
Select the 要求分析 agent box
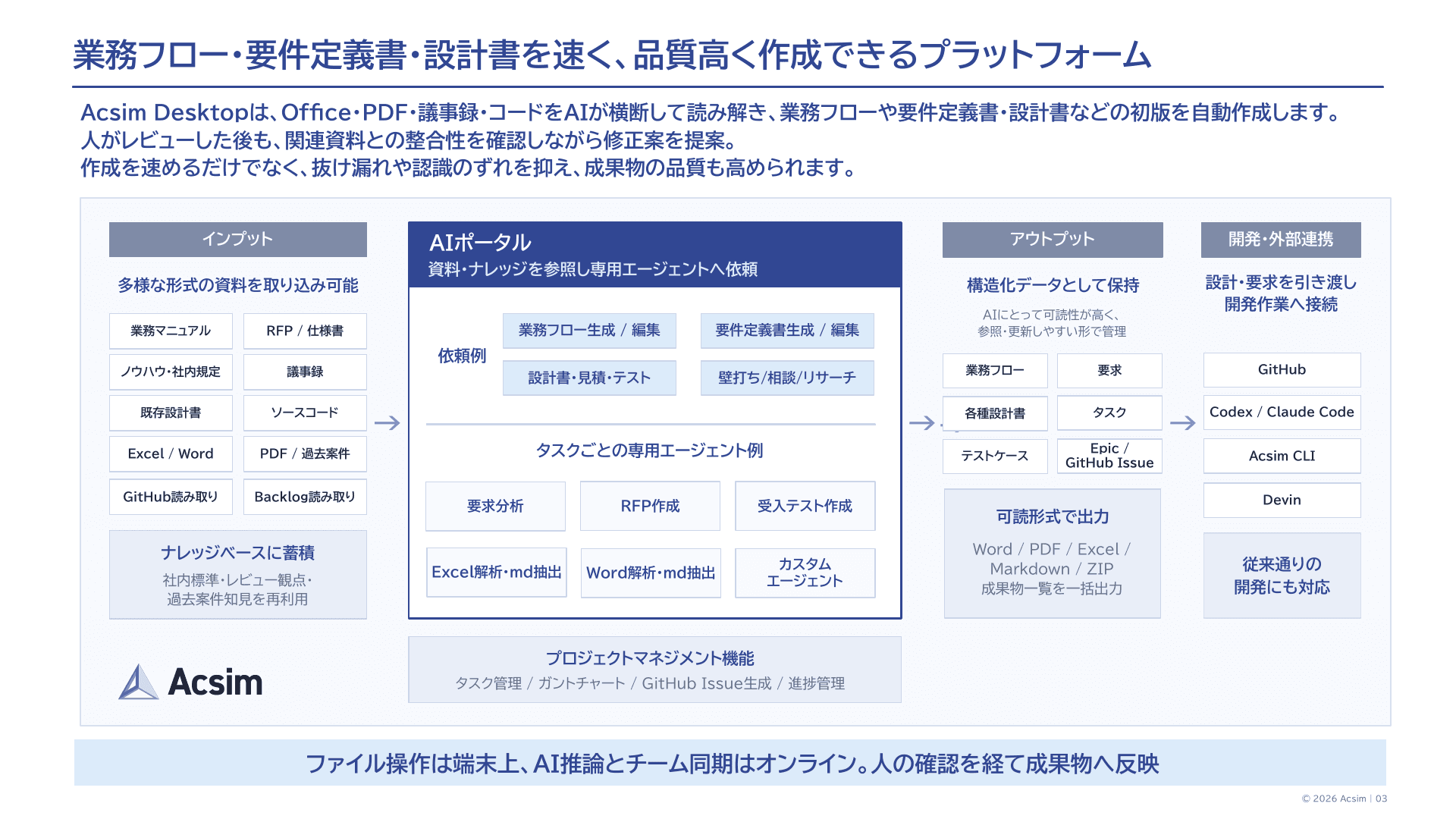pos(495,506)
